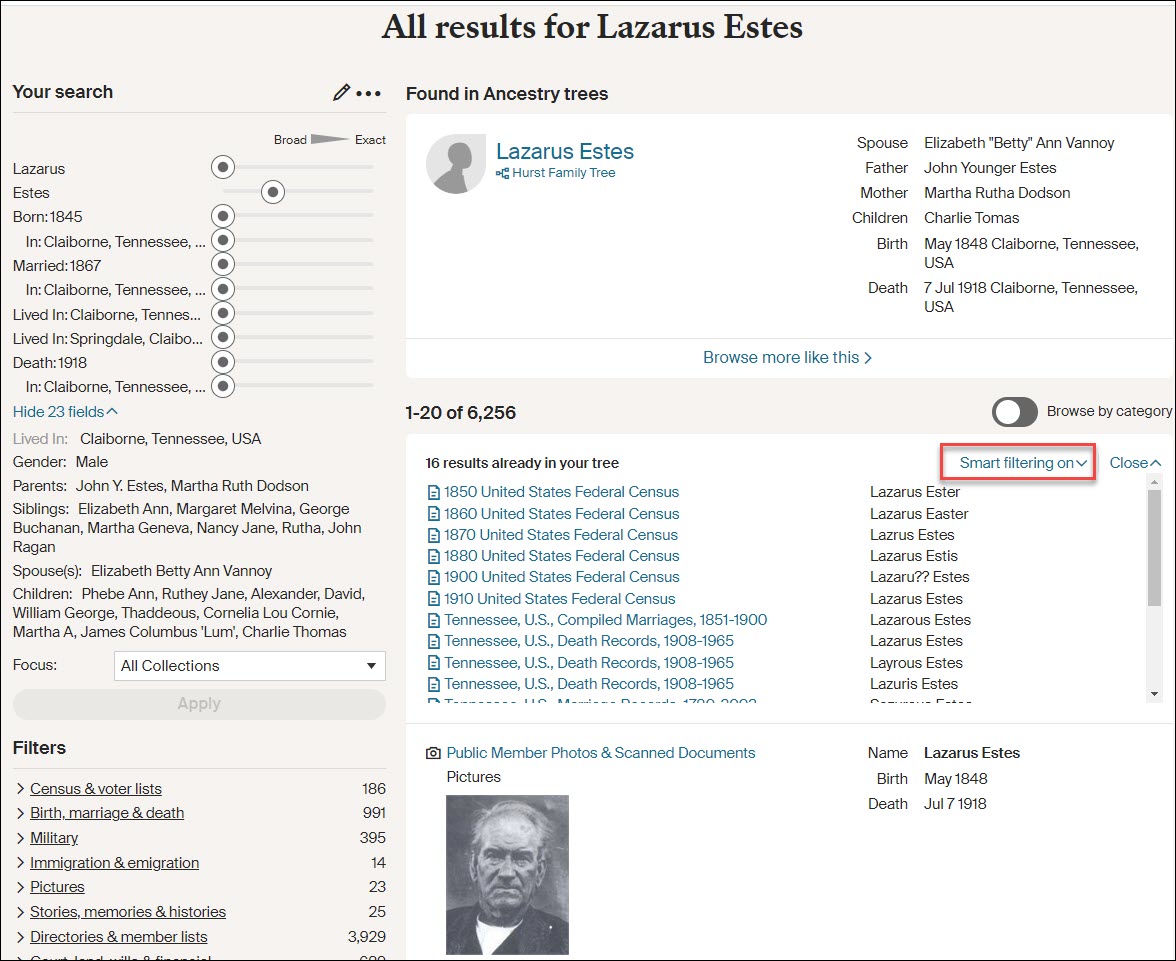Close the already in your tree list
1176x961 pixels.
point(1135,463)
